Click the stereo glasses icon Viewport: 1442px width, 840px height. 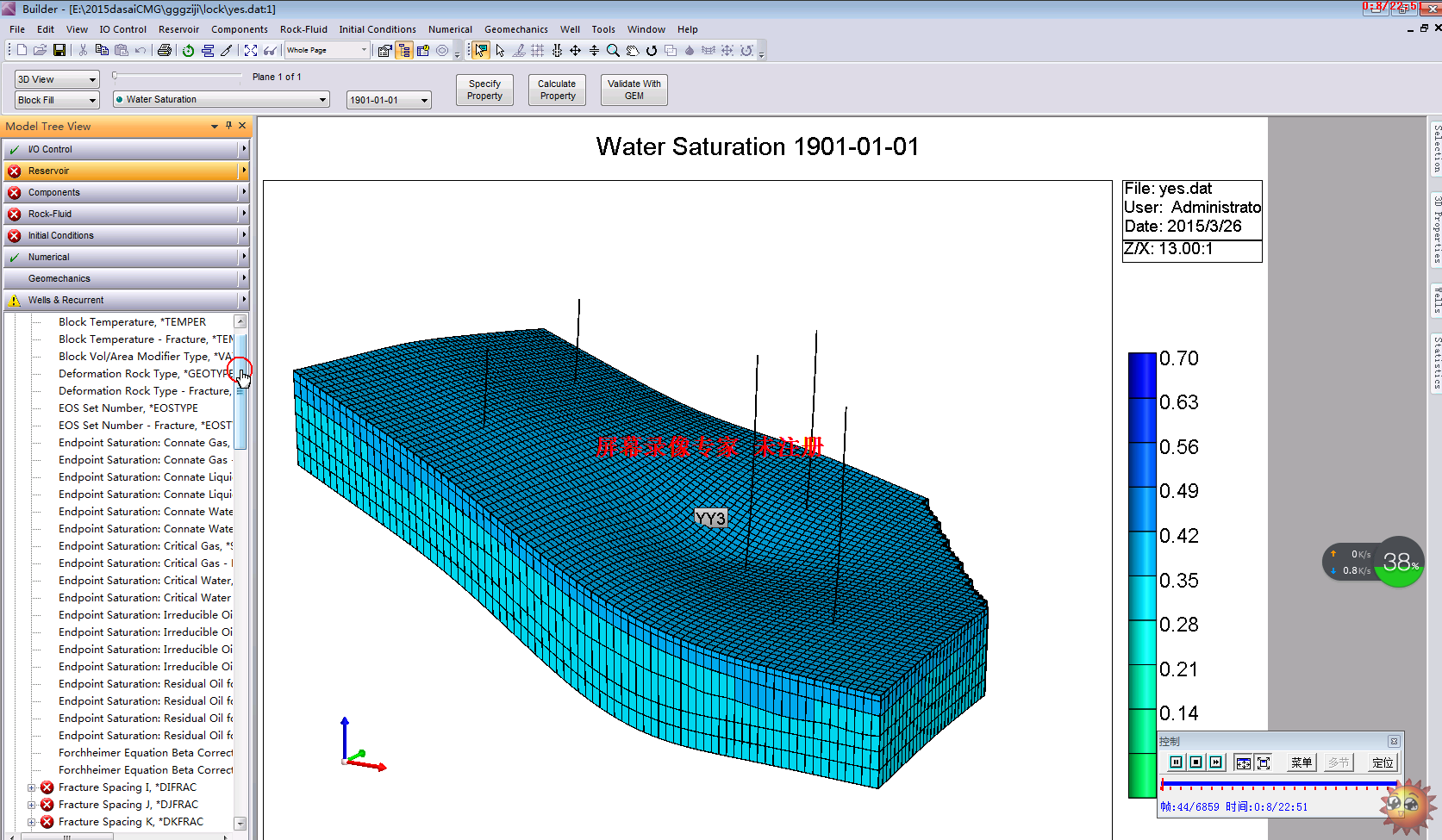[x=271, y=50]
